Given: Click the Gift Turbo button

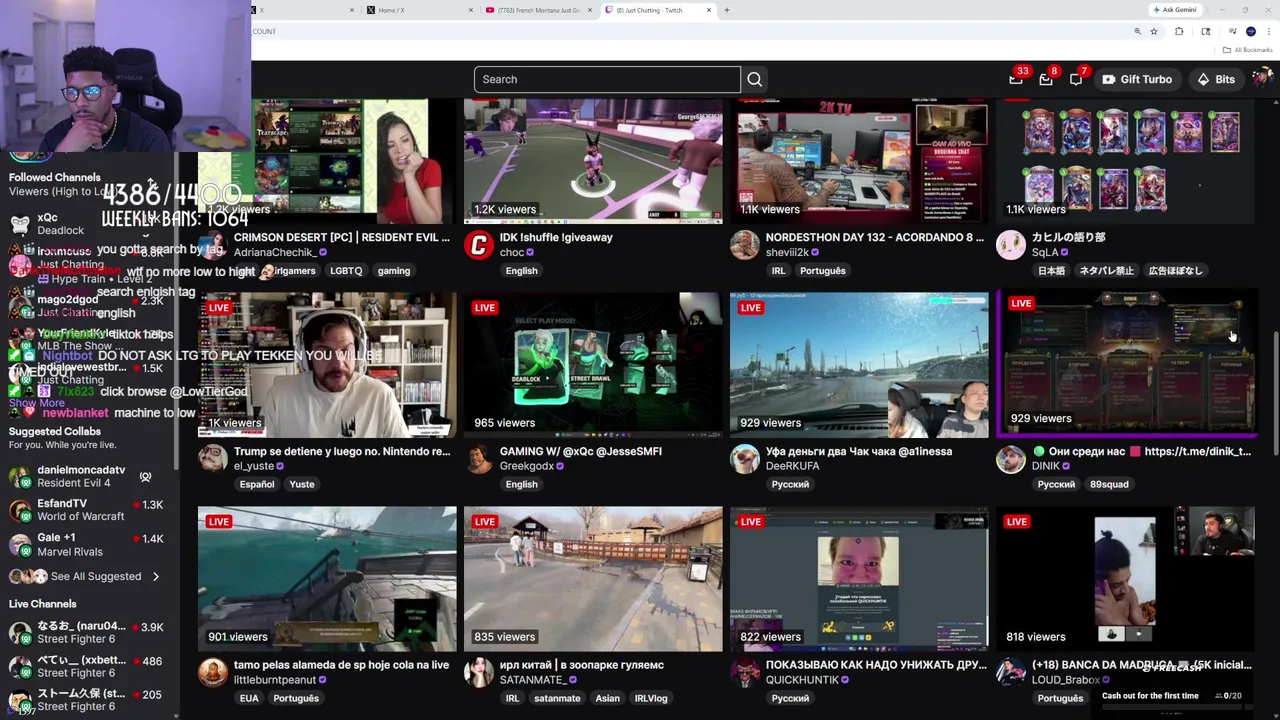Looking at the screenshot, I should pyautogui.click(x=1137, y=79).
